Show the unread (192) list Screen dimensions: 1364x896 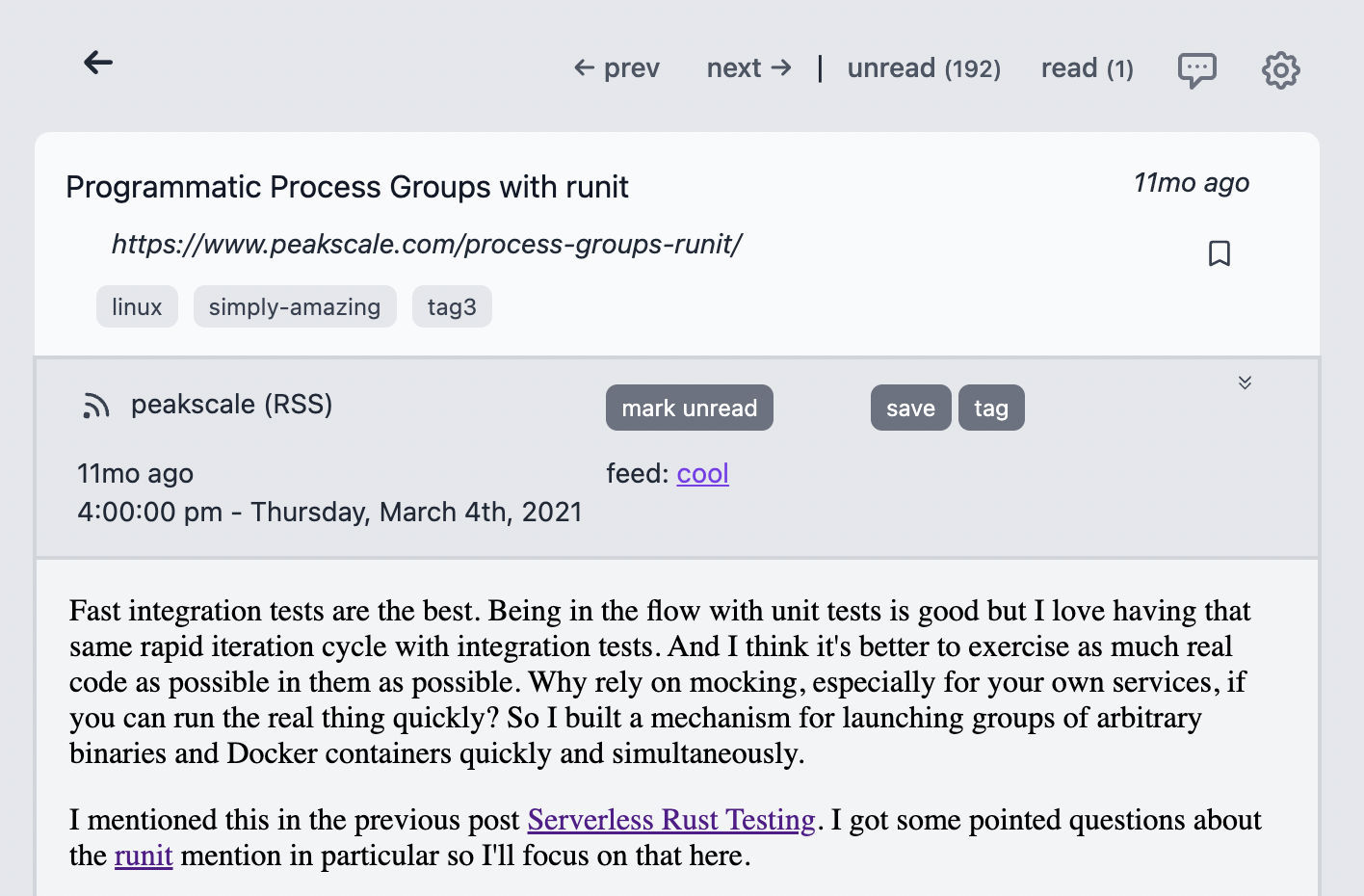[x=924, y=68]
